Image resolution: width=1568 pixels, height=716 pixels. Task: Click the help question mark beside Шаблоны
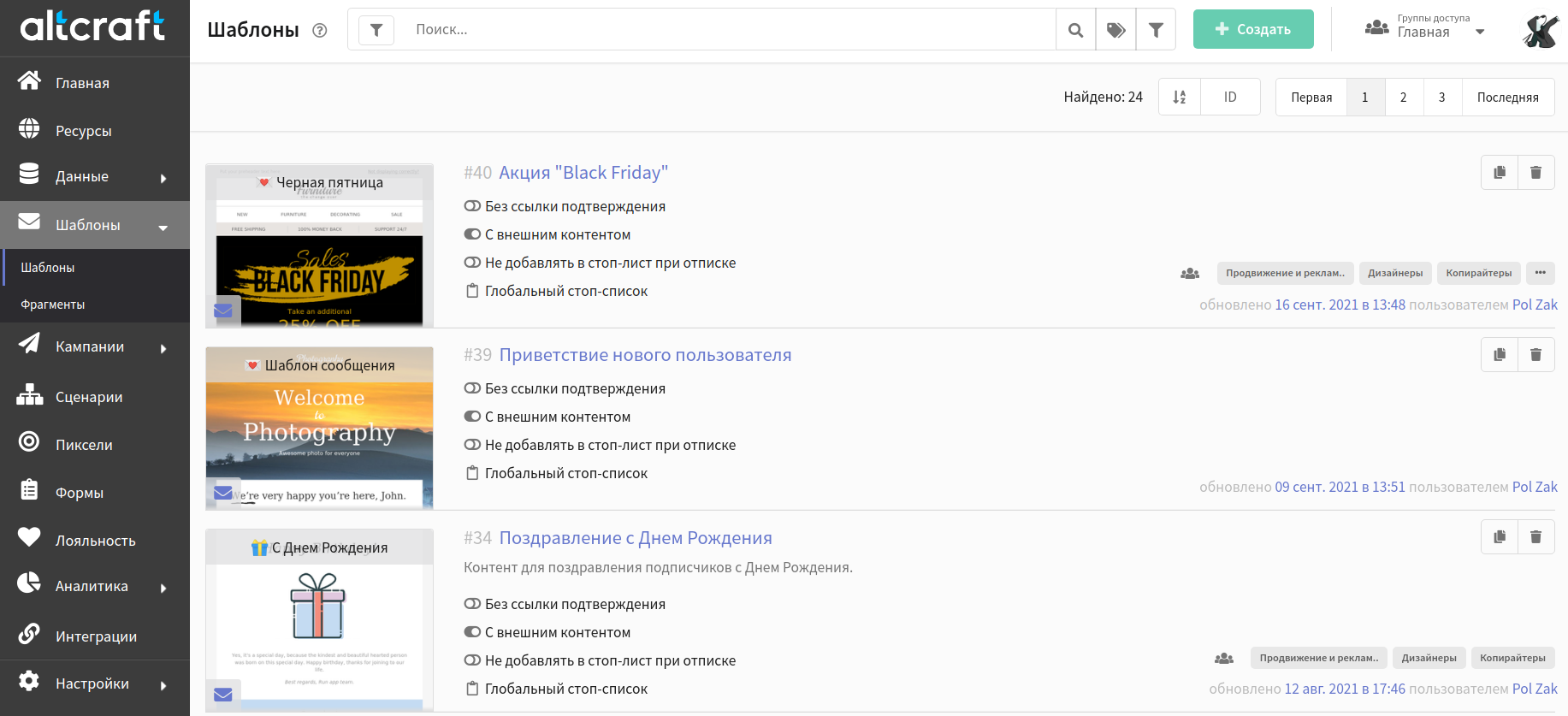(x=320, y=31)
